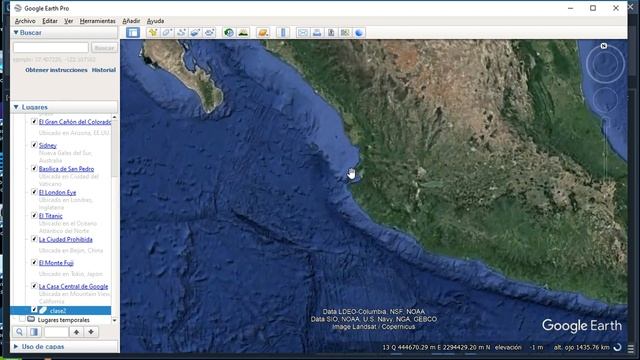This screenshot has height=360, width=640.
Task: Click the Print toolbar icon
Action: (317, 33)
